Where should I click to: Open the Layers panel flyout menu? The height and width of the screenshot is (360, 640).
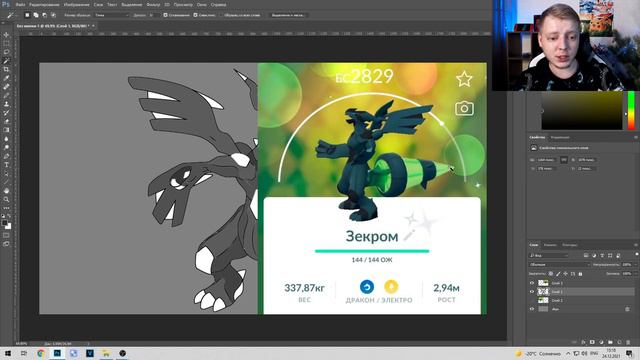point(636,245)
